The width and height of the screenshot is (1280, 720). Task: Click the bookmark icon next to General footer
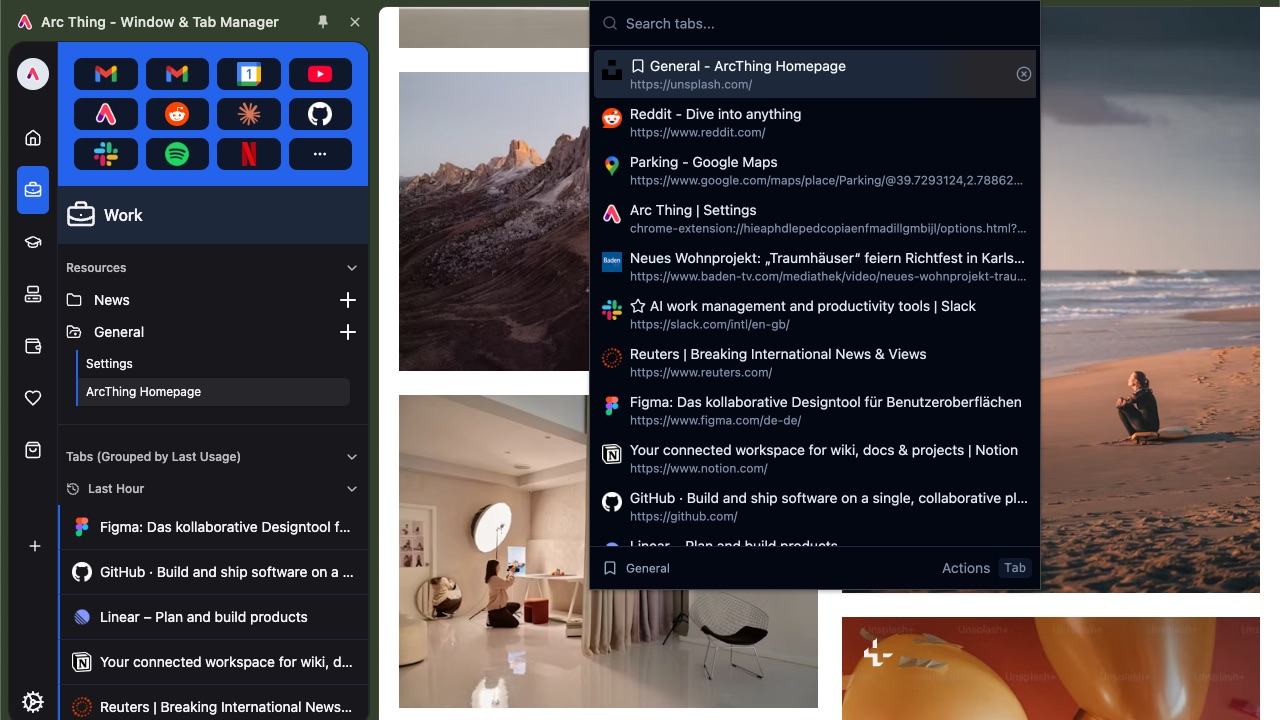tap(610, 568)
